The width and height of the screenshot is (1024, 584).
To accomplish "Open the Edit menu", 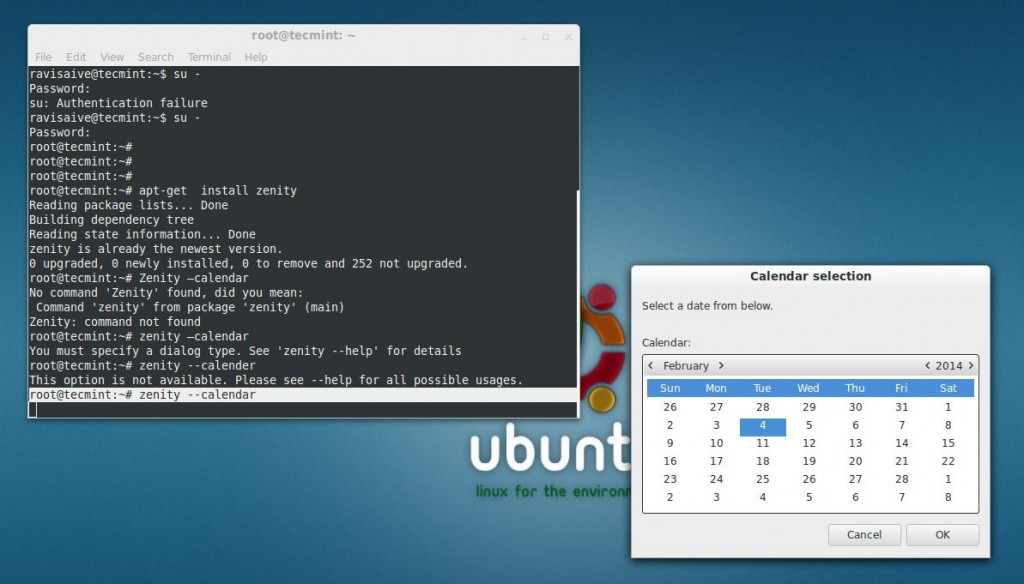I will (x=76, y=57).
